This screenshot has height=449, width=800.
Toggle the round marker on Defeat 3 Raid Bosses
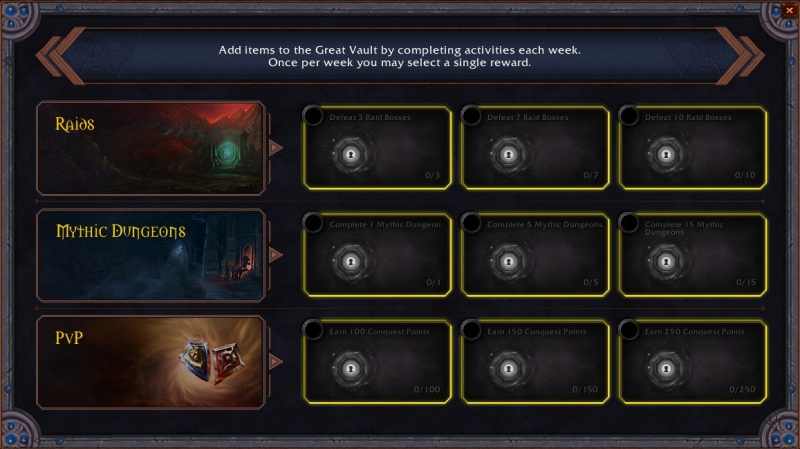tap(313, 116)
